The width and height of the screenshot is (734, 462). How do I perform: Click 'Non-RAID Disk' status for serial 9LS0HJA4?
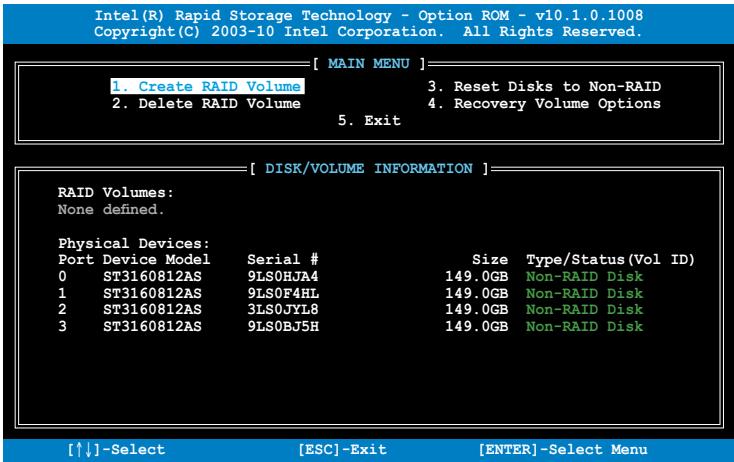pyautogui.click(x=584, y=276)
